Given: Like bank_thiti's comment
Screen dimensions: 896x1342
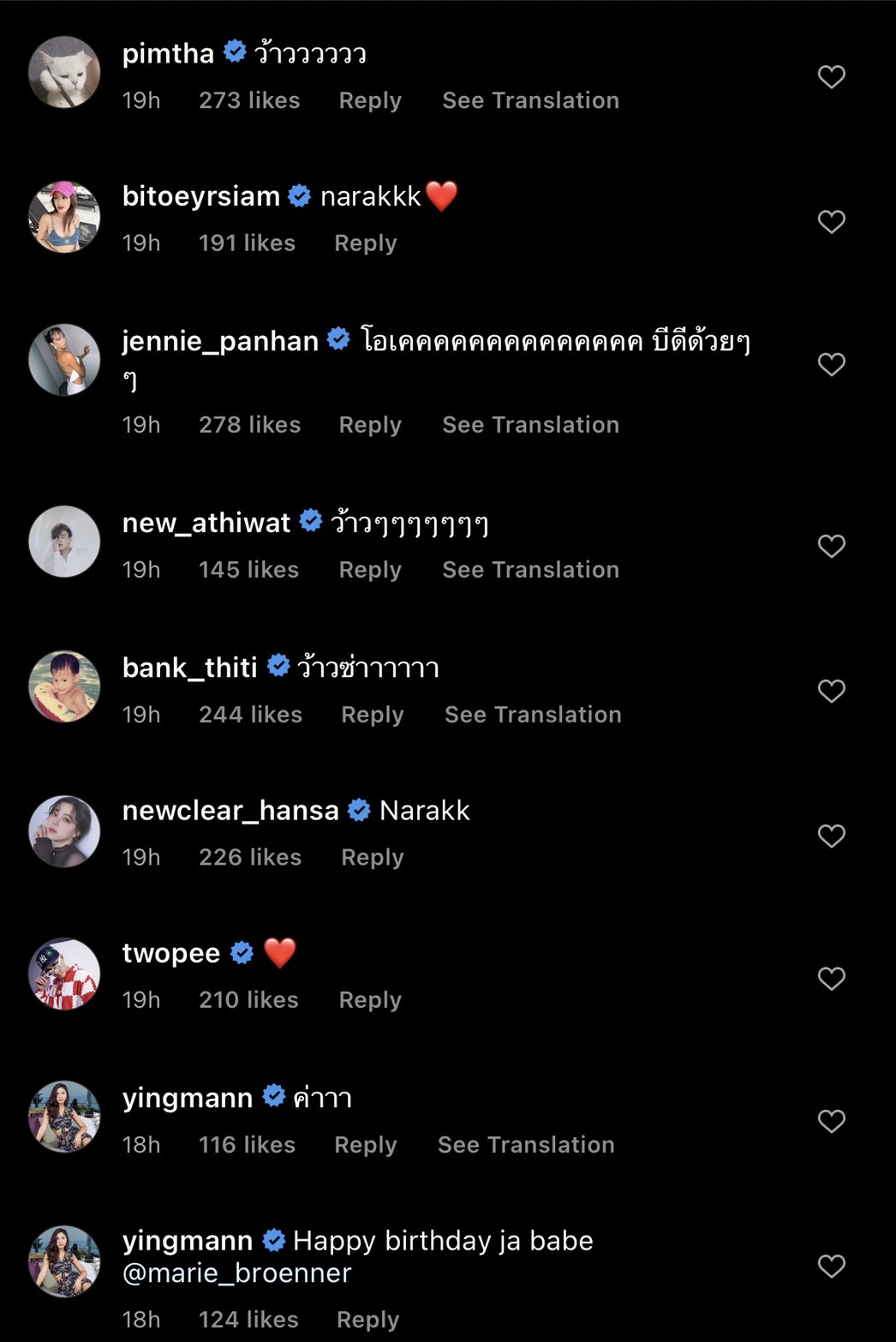Looking at the screenshot, I should 831,691.
